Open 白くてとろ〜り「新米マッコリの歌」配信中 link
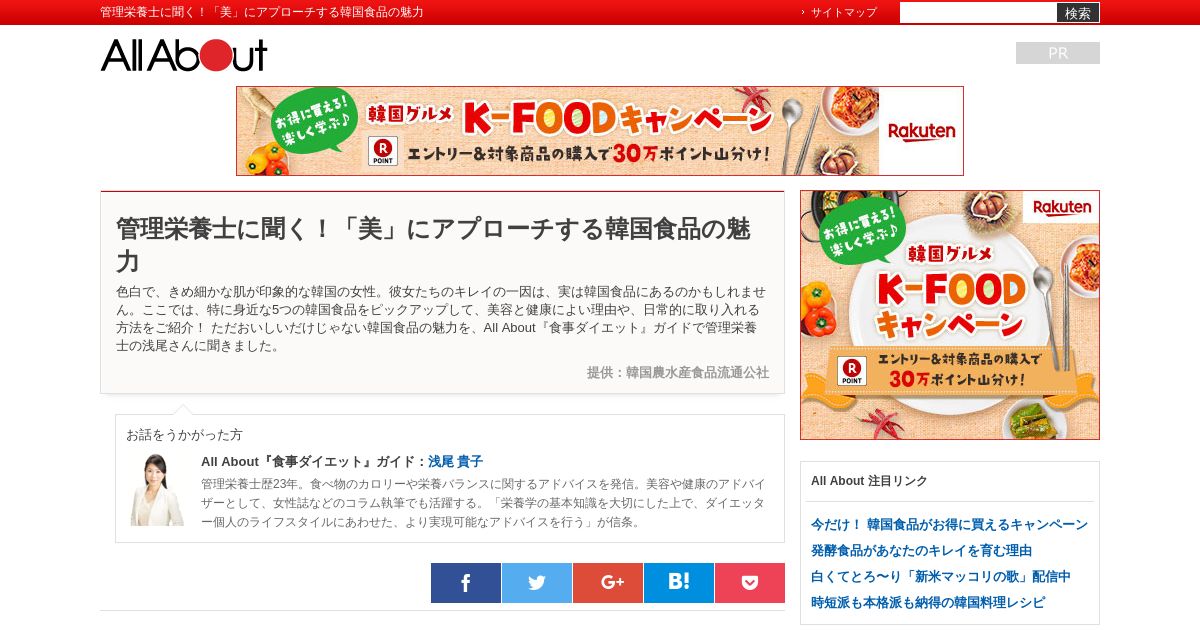Viewport: 1200px width, 630px height. click(941, 577)
